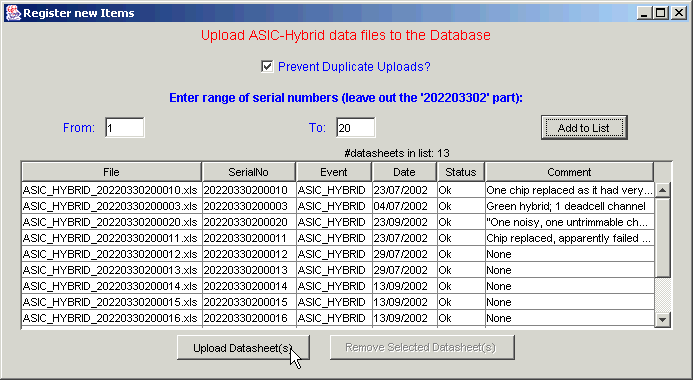This screenshot has width=693, height=380.
Task: Minimize the Register new Items window
Action: 644,13
